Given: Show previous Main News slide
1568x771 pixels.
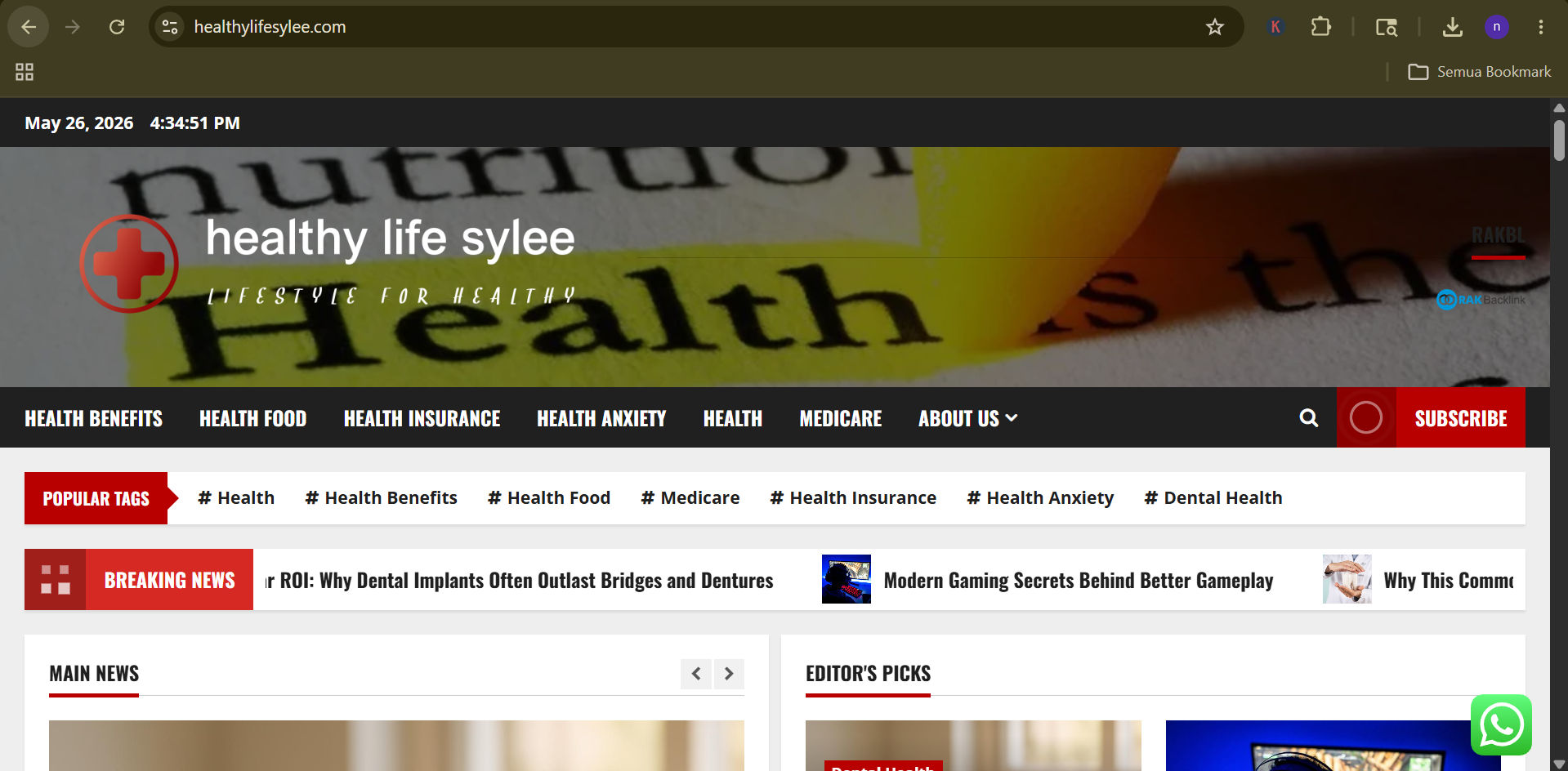Looking at the screenshot, I should (696, 674).
